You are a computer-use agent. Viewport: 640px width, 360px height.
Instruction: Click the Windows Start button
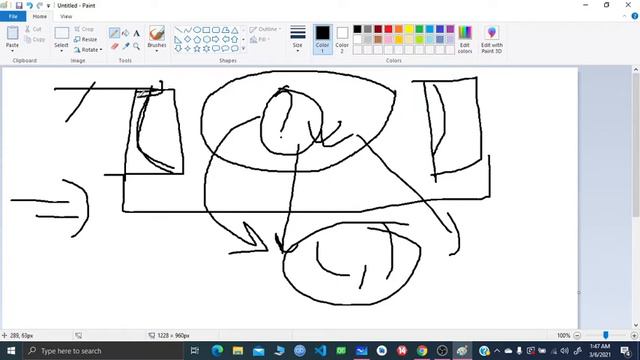tap(11, 351)
